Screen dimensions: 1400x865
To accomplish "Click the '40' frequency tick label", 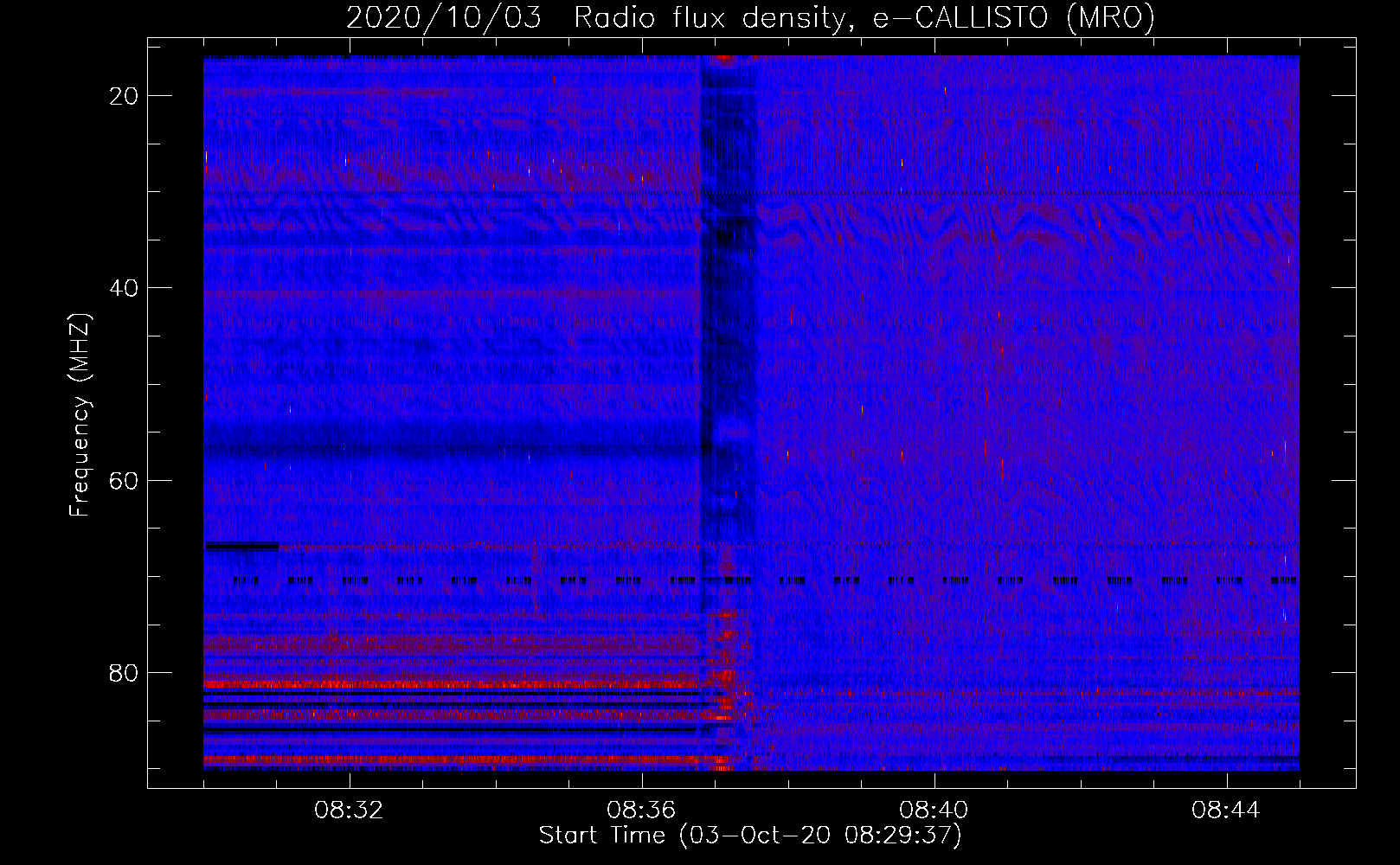I will (x=125, y=287).
